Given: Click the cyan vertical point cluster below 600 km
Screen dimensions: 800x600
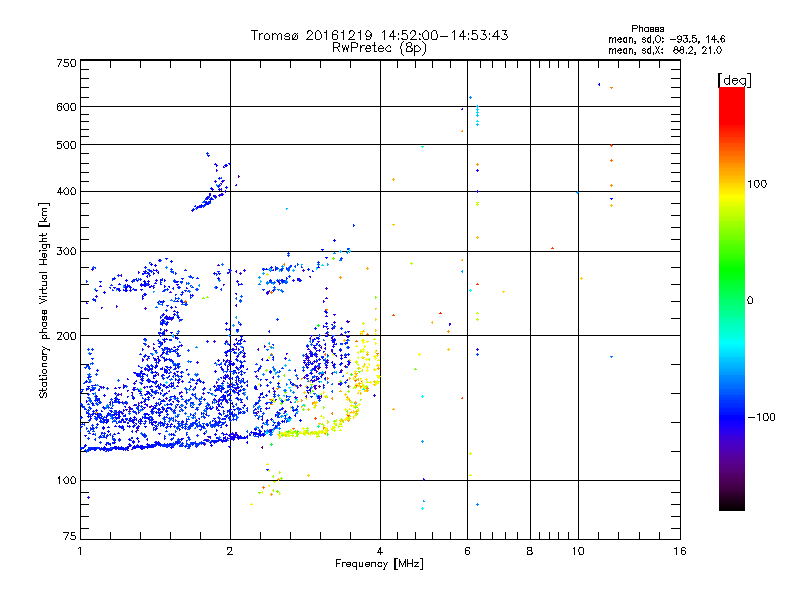Looking at the screenshot, I should click(477, 115).
